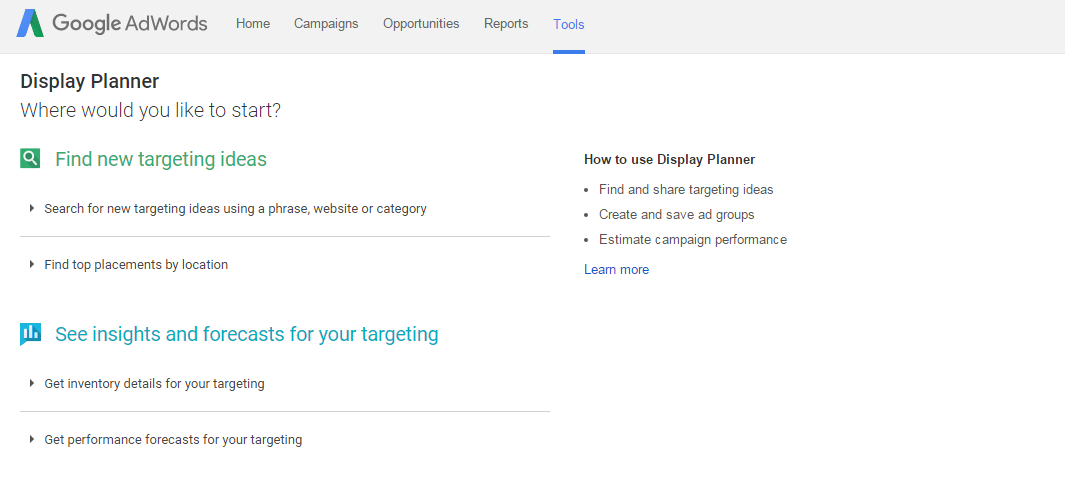Open Get inventory details for your targeting

154,384
